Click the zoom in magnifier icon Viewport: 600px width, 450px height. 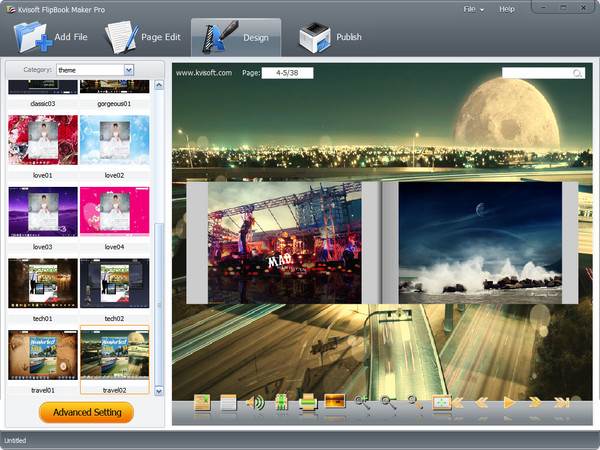[x=362, y=403]
